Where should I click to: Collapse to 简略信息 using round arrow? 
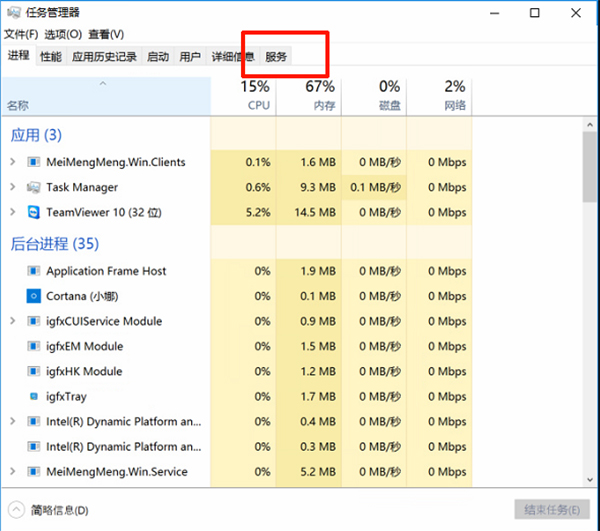(16, 510)
